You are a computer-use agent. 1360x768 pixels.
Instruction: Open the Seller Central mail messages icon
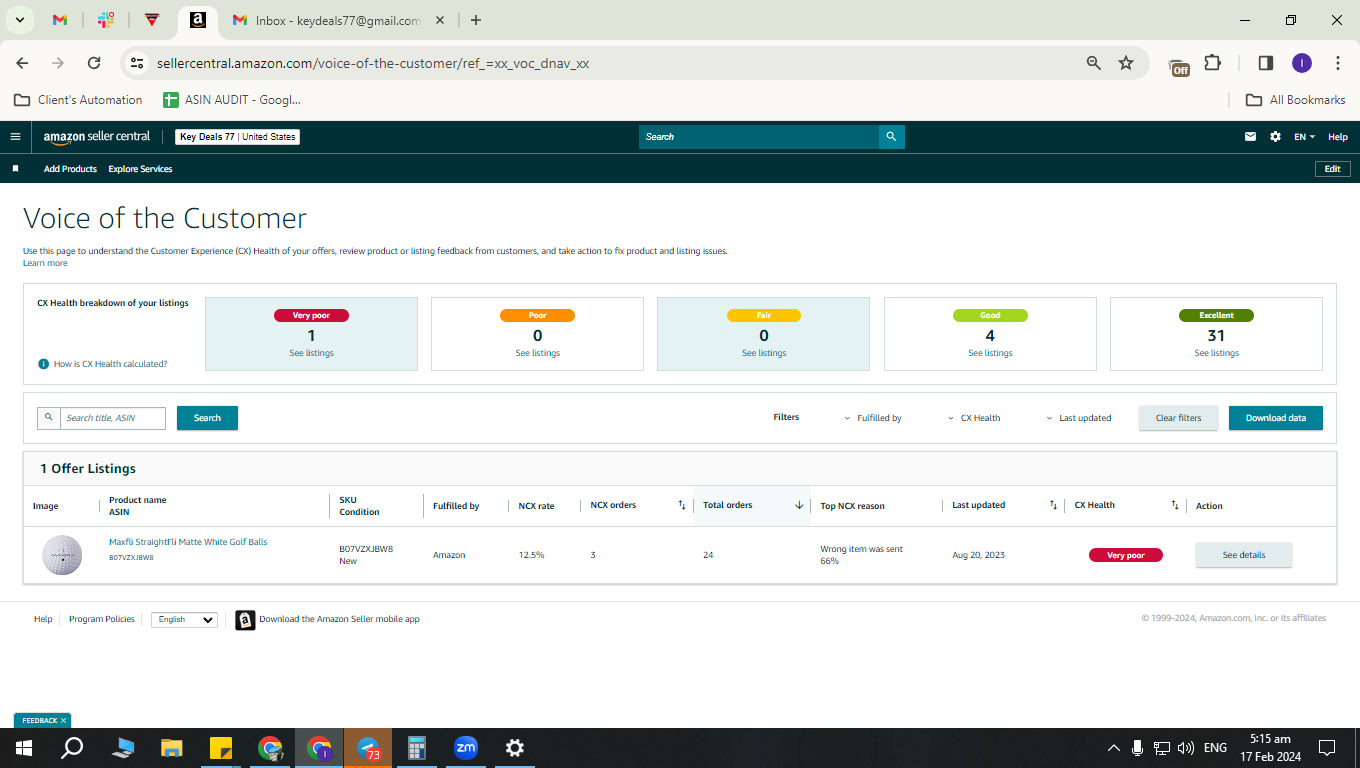[x=1250, y=137]
